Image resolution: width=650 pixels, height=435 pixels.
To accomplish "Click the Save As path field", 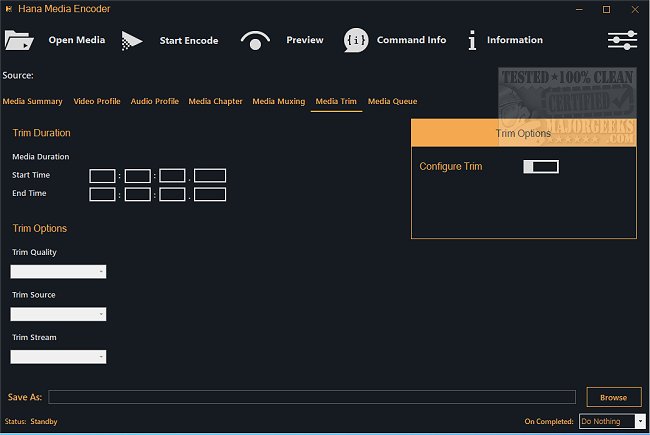I will (312, 397).
